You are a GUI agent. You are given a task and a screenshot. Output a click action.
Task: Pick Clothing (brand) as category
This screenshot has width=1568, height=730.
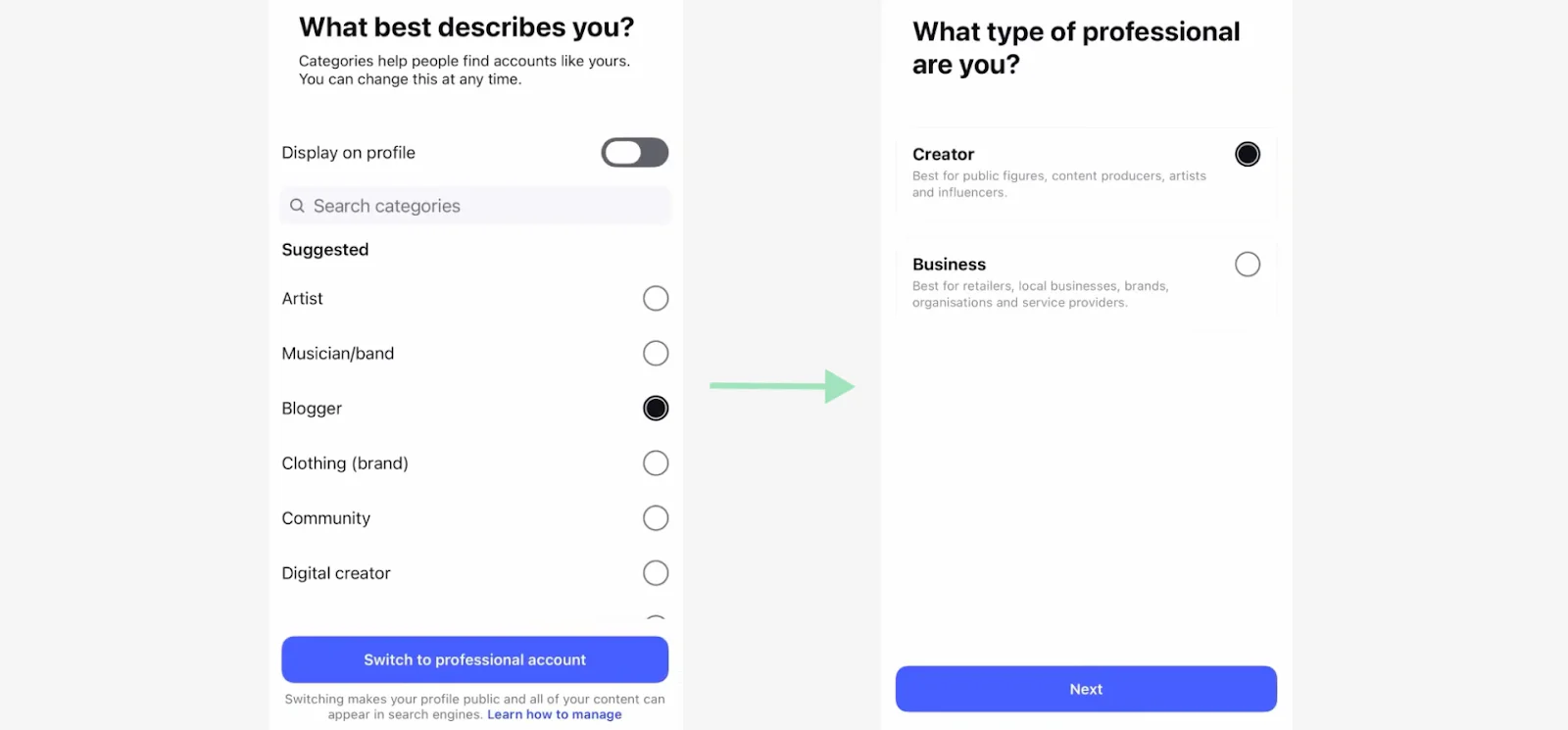click(x=656, y=462)
